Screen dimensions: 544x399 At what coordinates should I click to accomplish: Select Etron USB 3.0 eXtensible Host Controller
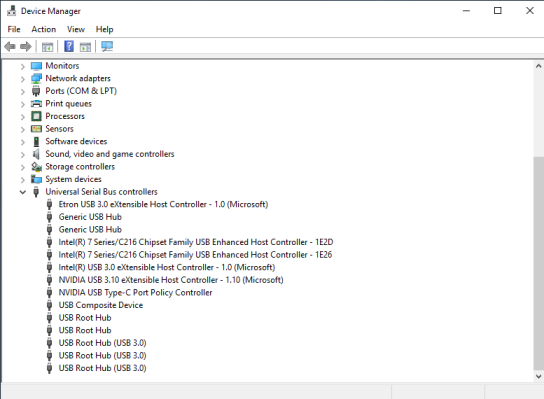pos(163,204)
